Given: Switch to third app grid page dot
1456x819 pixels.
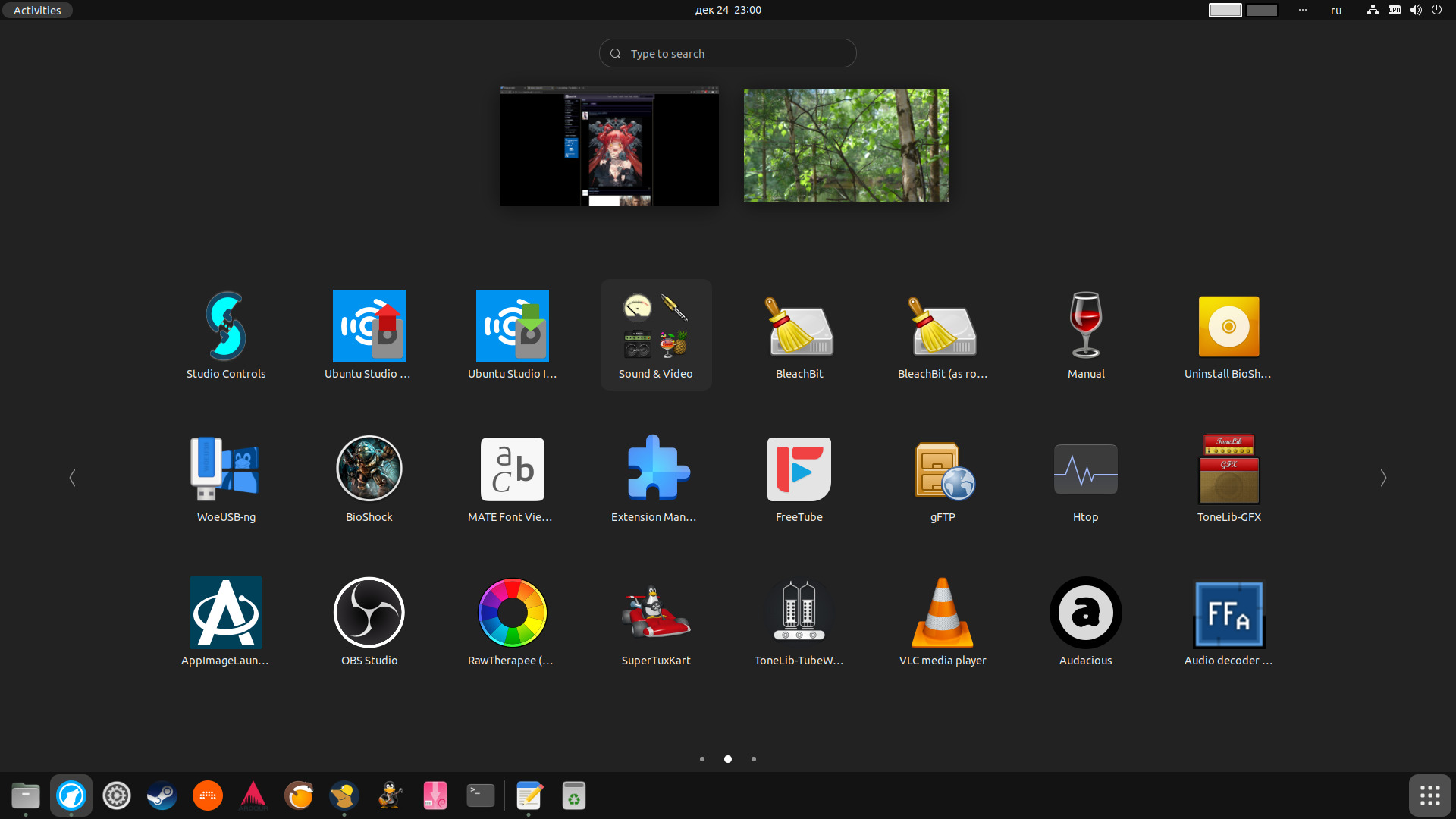Looking at the screenshot, I should pyautogui.click(x=753, y=759).
